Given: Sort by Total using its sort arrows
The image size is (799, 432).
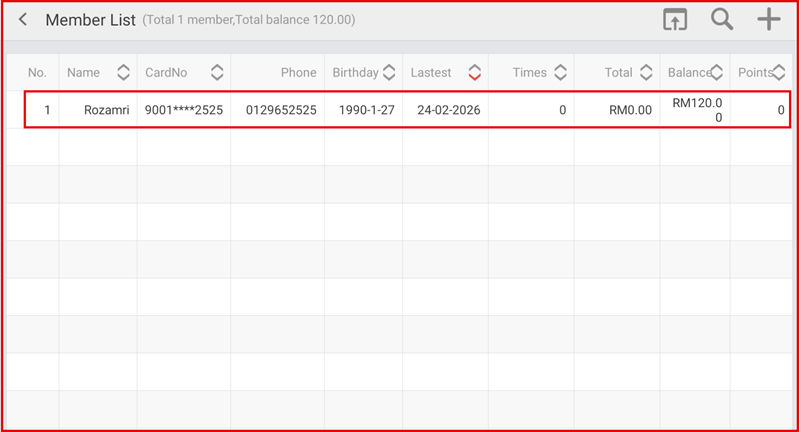Looking at the screenshot, I should click(646, 72).
